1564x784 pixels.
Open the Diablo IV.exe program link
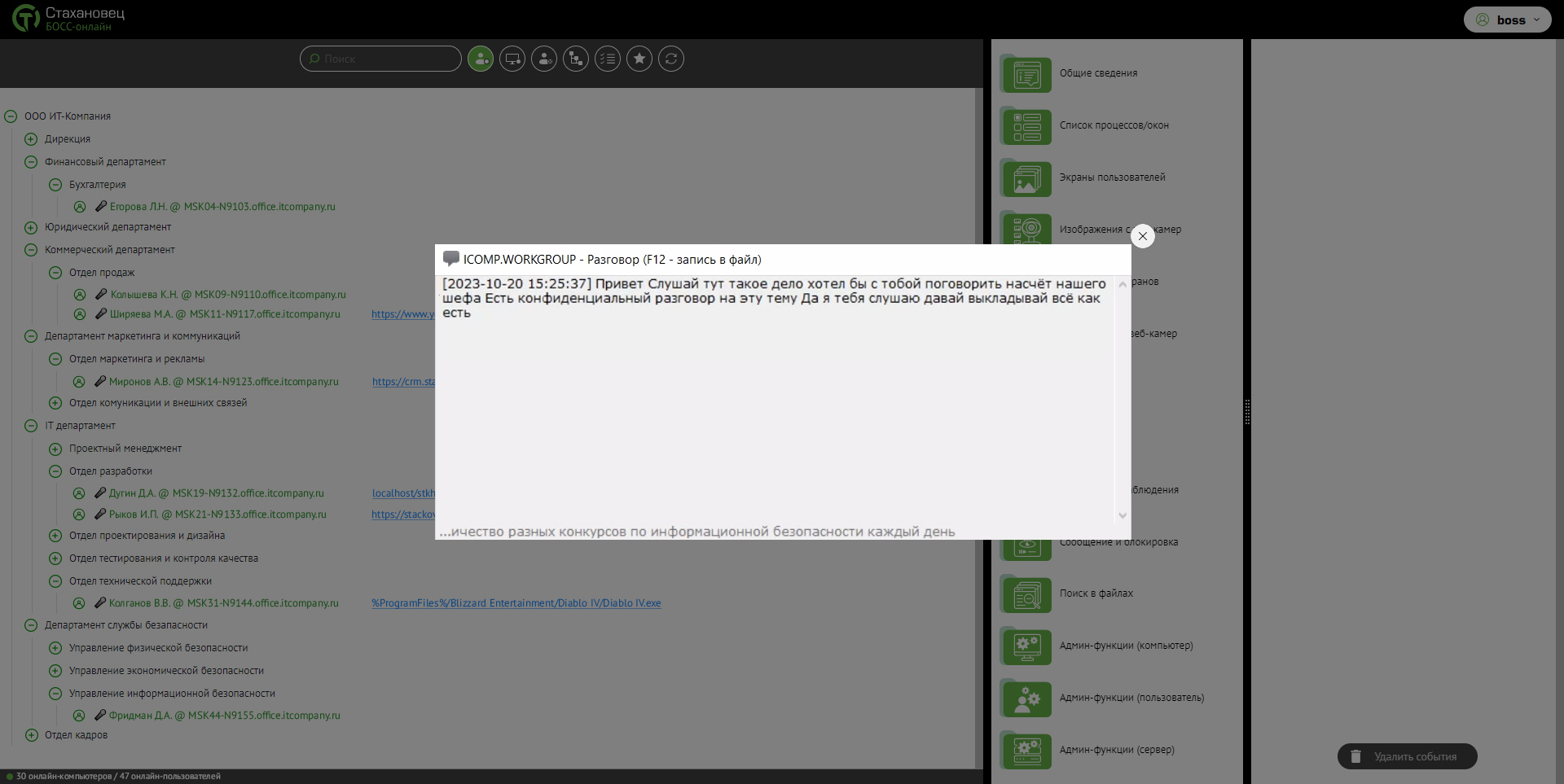(x=516, y=603)
